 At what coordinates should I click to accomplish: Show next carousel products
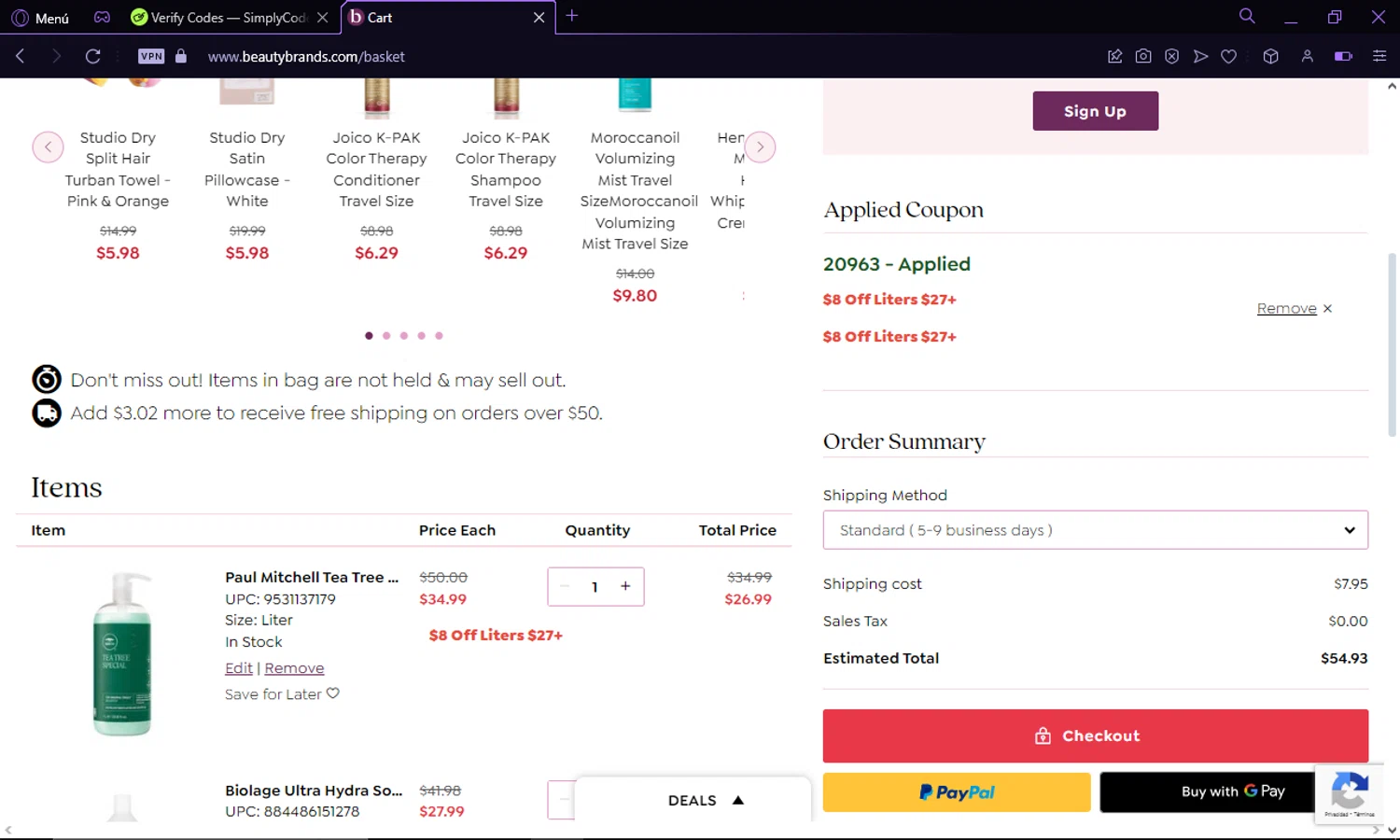click(761, 147)
